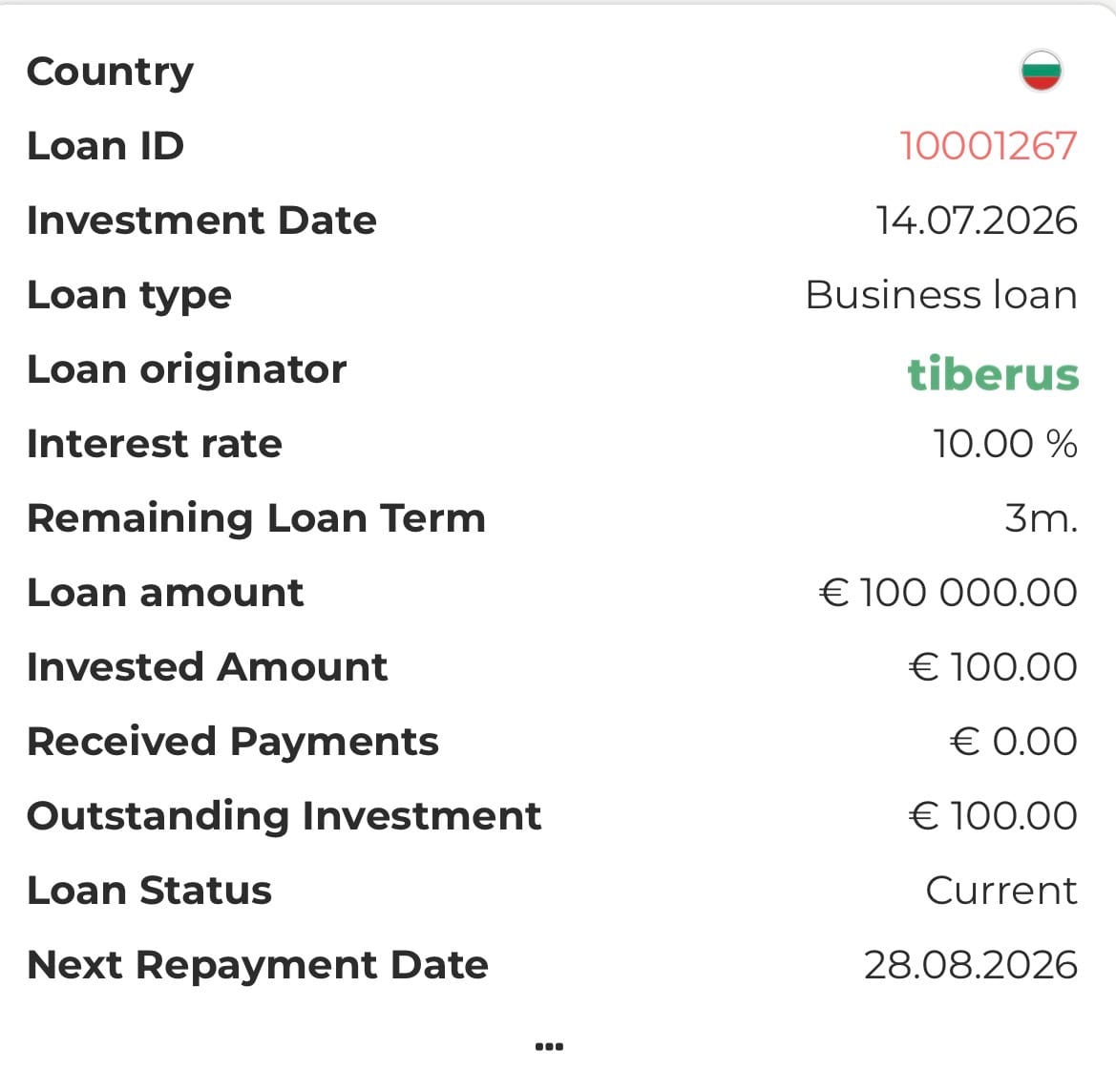The width and height of the screenshot is (1116, 1092).
Task: Select the 10.00 % interest rate value
Action: pyautogui.click(x=1005, y=444)
